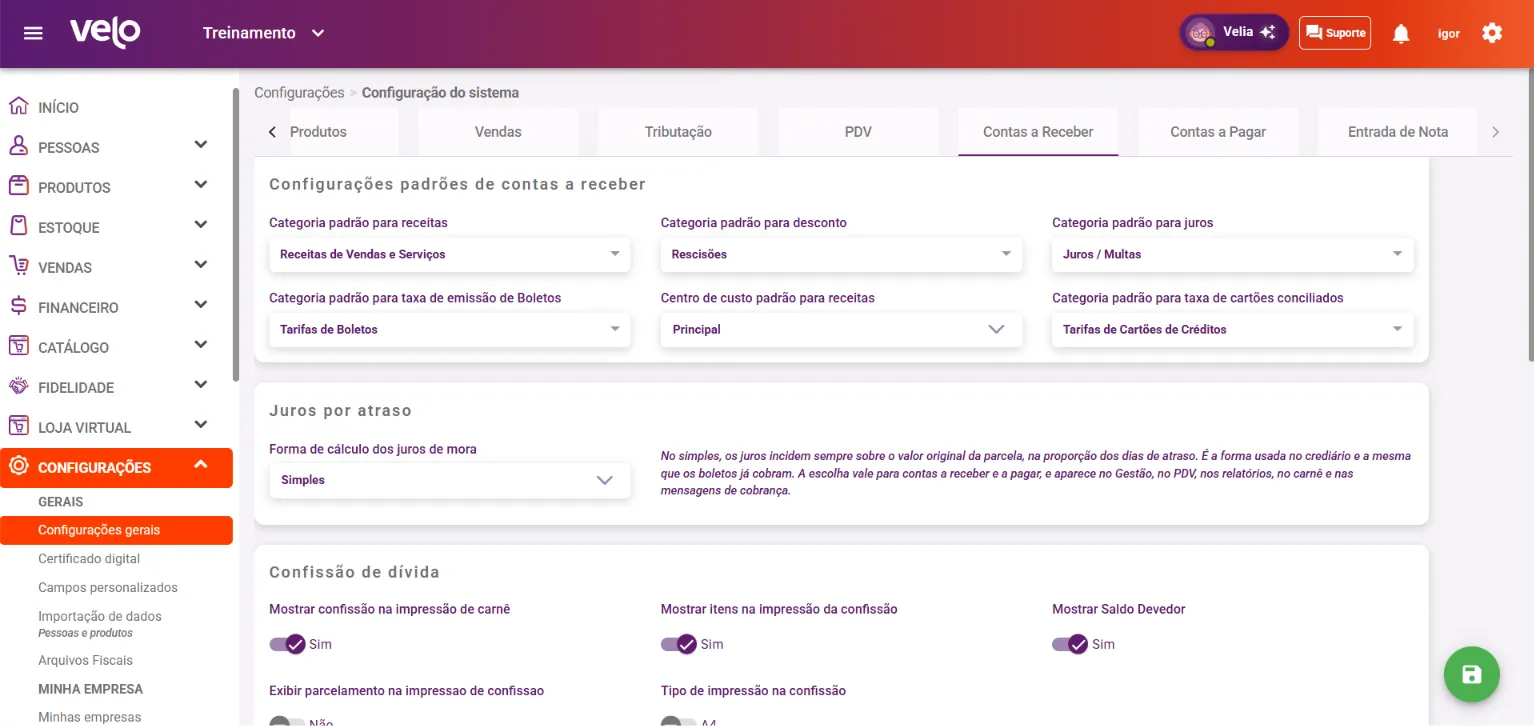
Task: Open taxa de cartões conciliados dropdown
Action: click(1233, 329)
